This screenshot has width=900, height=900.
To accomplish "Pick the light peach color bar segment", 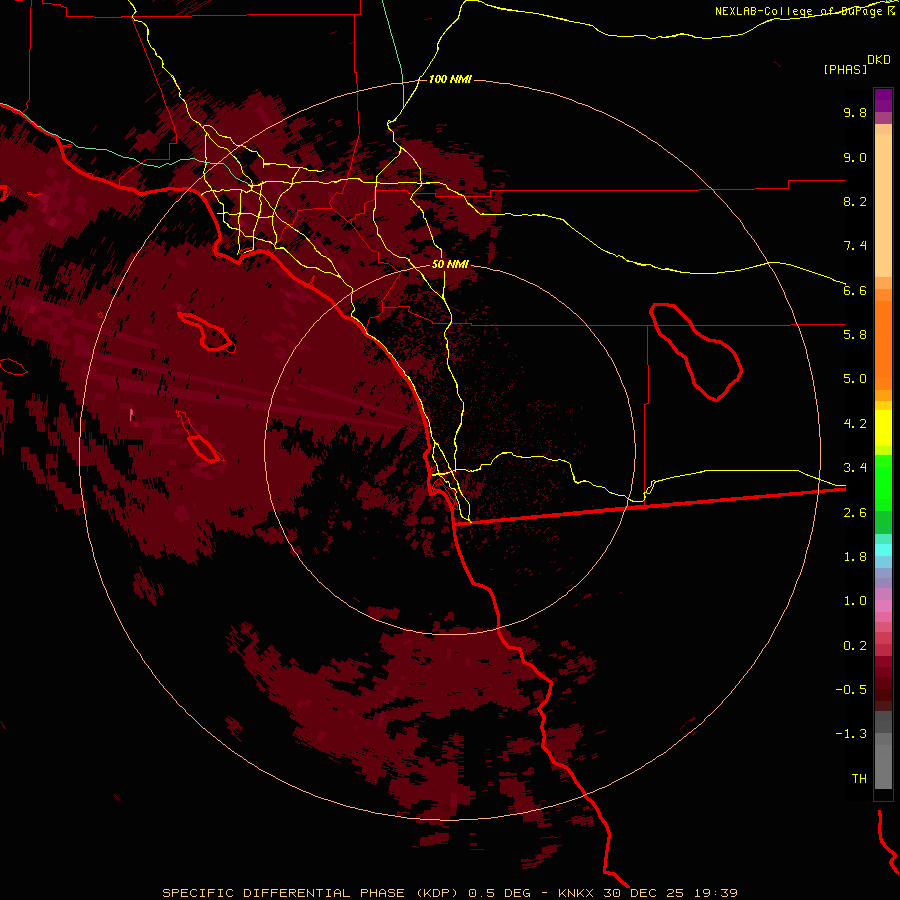I will [x=883, y=205].
